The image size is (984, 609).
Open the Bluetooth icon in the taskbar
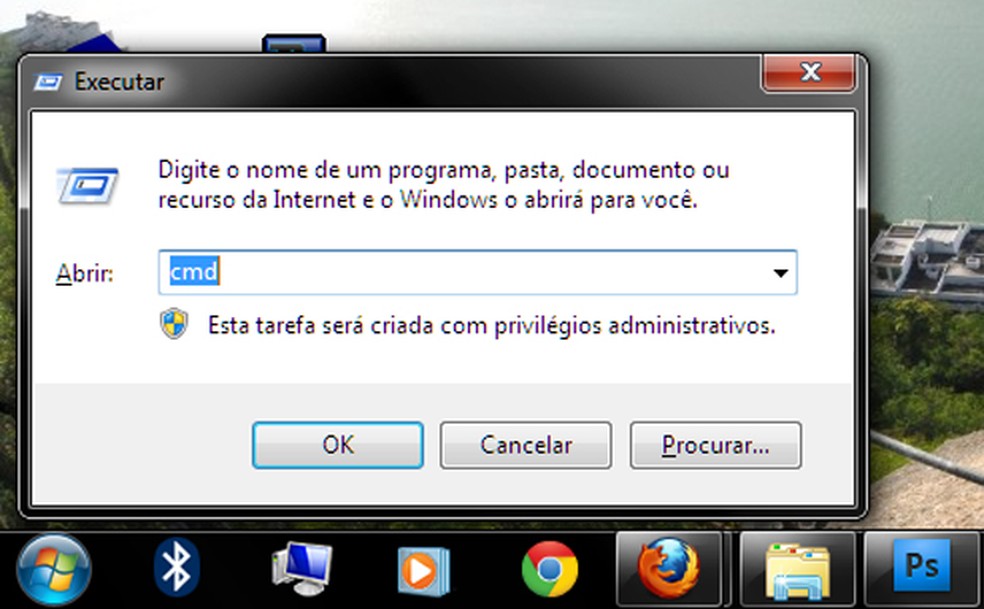click(176, 567)
